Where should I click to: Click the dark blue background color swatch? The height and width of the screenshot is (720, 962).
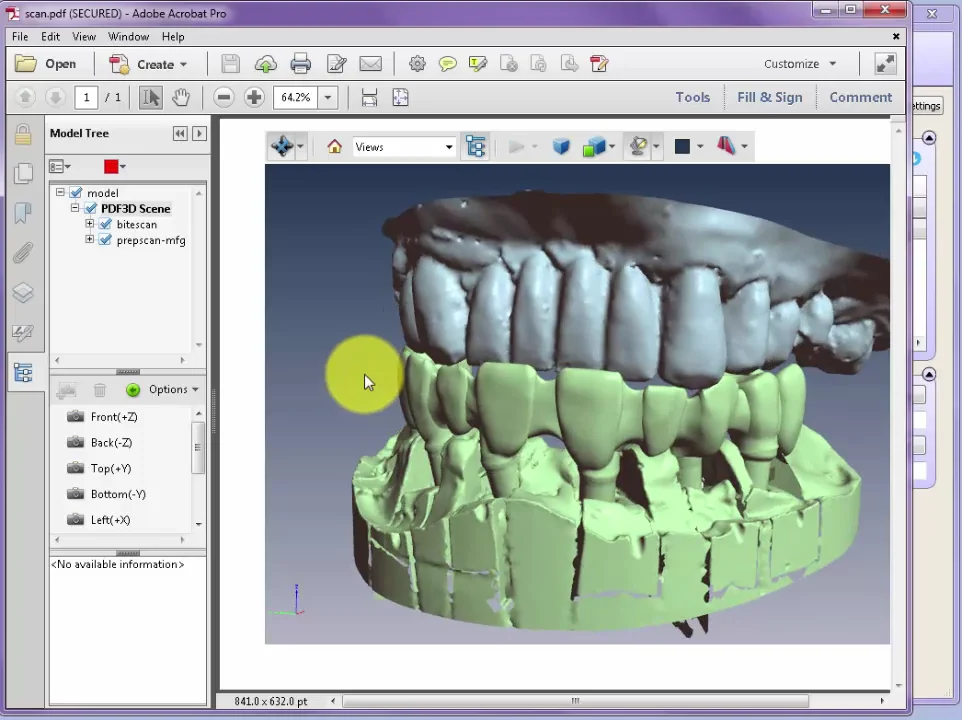tap(682, 147)
